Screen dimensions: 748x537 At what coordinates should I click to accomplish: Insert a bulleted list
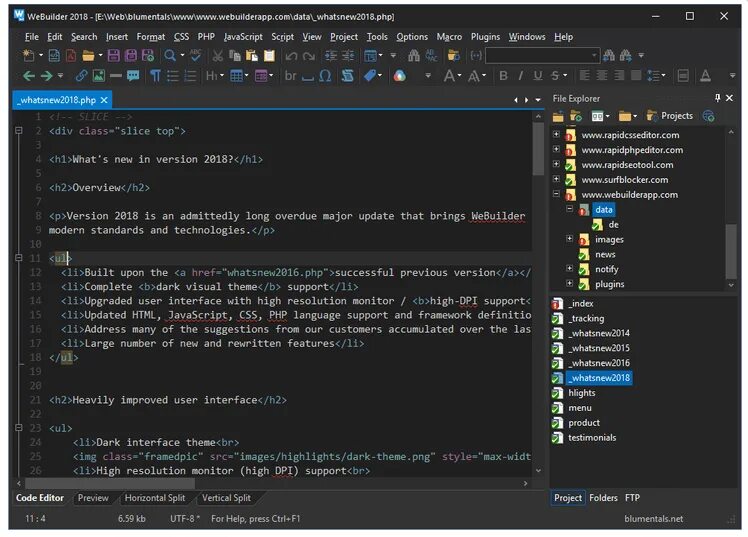(173, 76)
